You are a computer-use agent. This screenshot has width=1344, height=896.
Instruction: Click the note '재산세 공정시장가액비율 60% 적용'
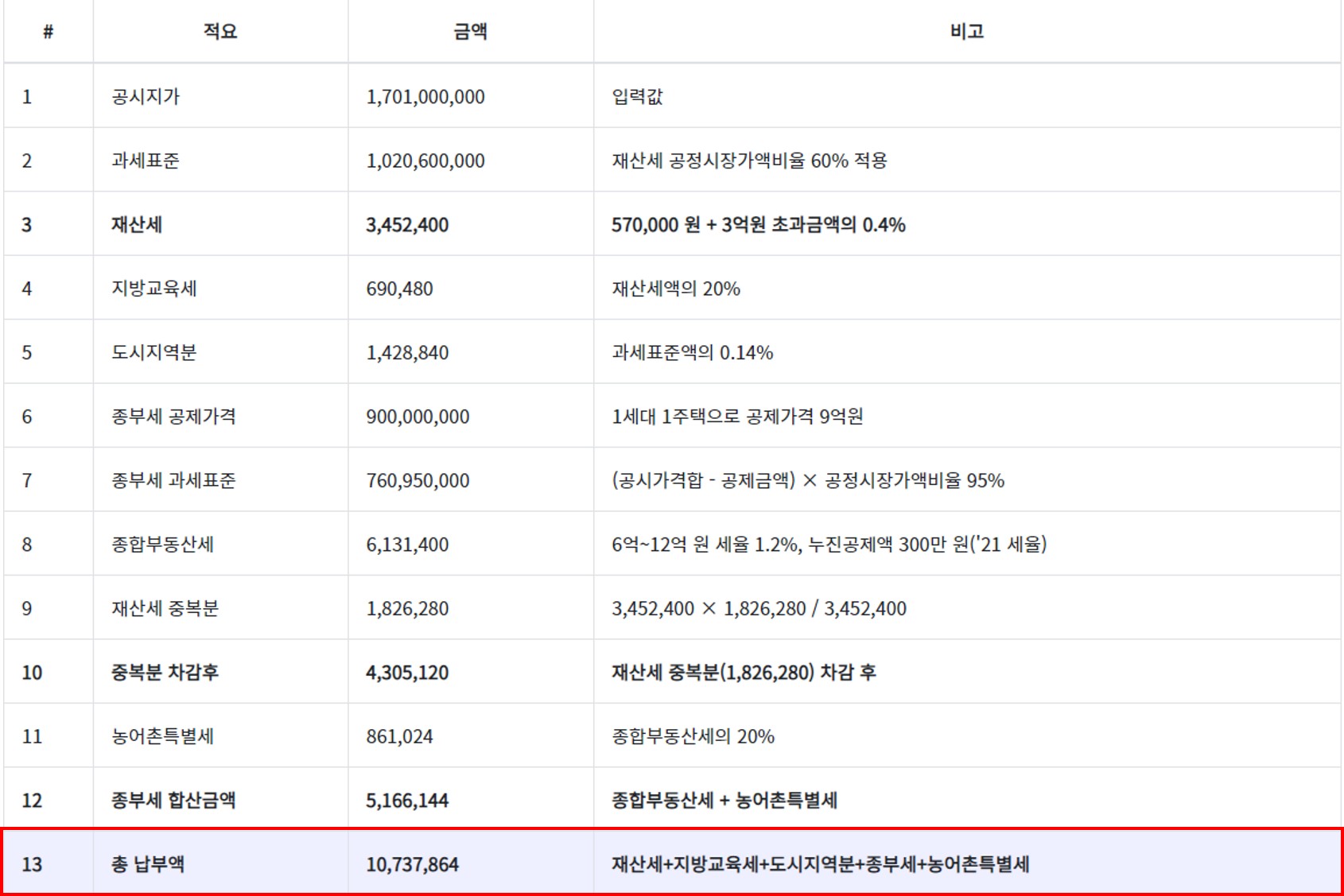(x=749, y=161)
